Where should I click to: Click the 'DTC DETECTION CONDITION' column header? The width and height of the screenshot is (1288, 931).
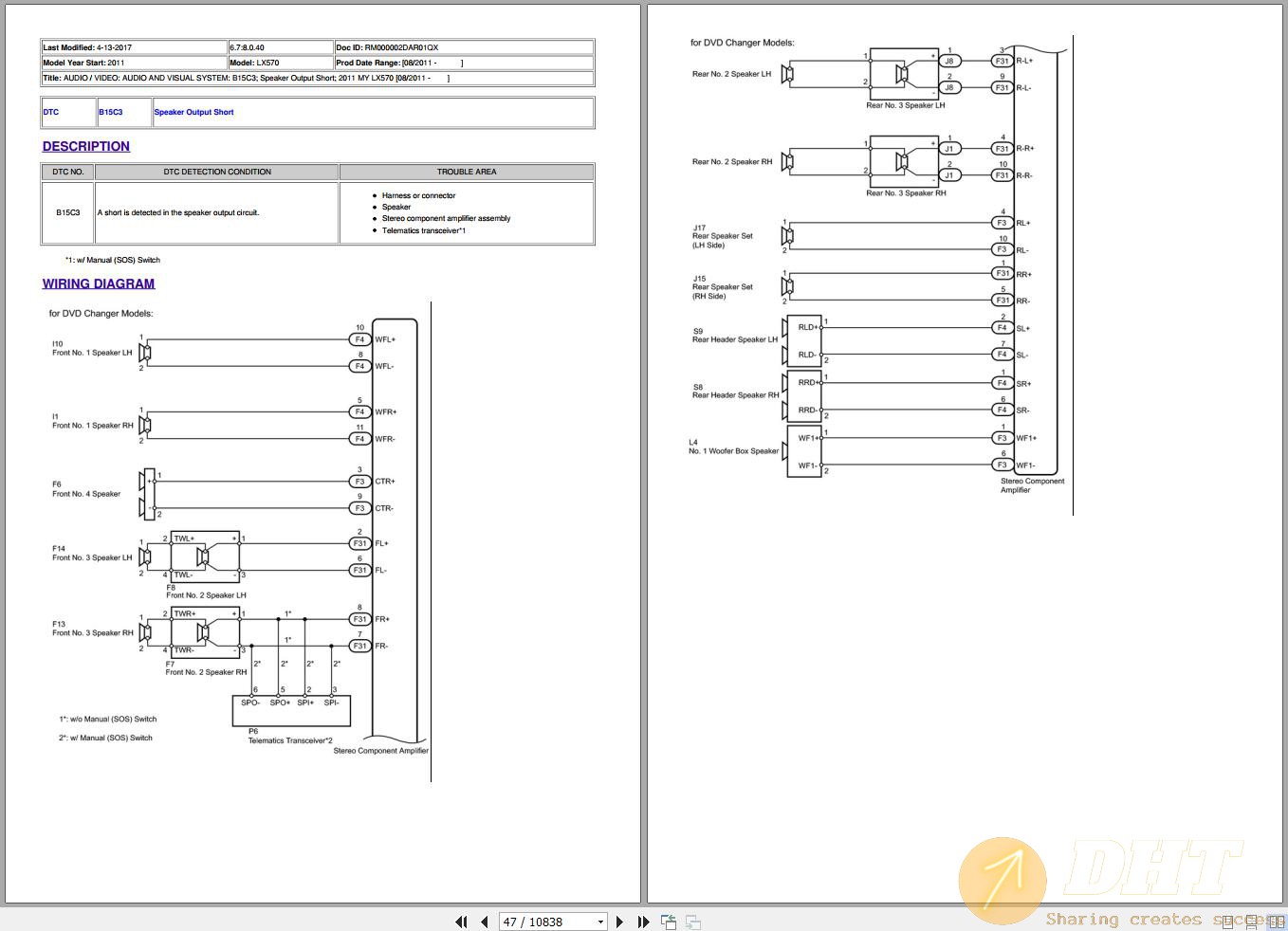click(217, 172)
